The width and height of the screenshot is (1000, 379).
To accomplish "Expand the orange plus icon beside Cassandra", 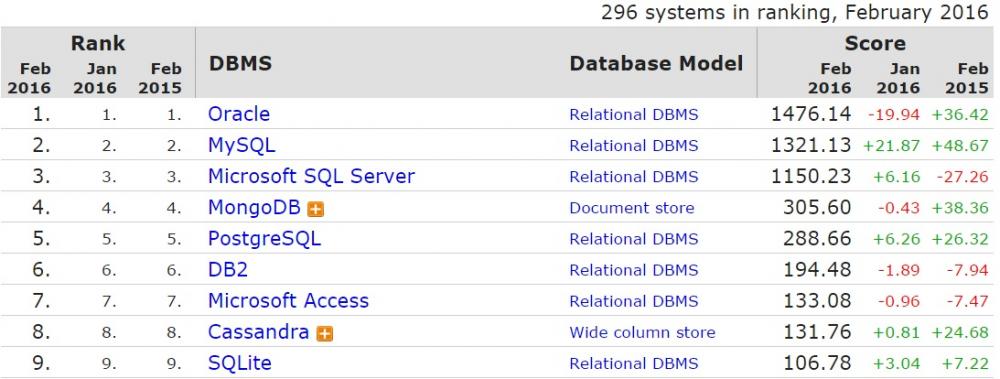I will coord(325,334).
